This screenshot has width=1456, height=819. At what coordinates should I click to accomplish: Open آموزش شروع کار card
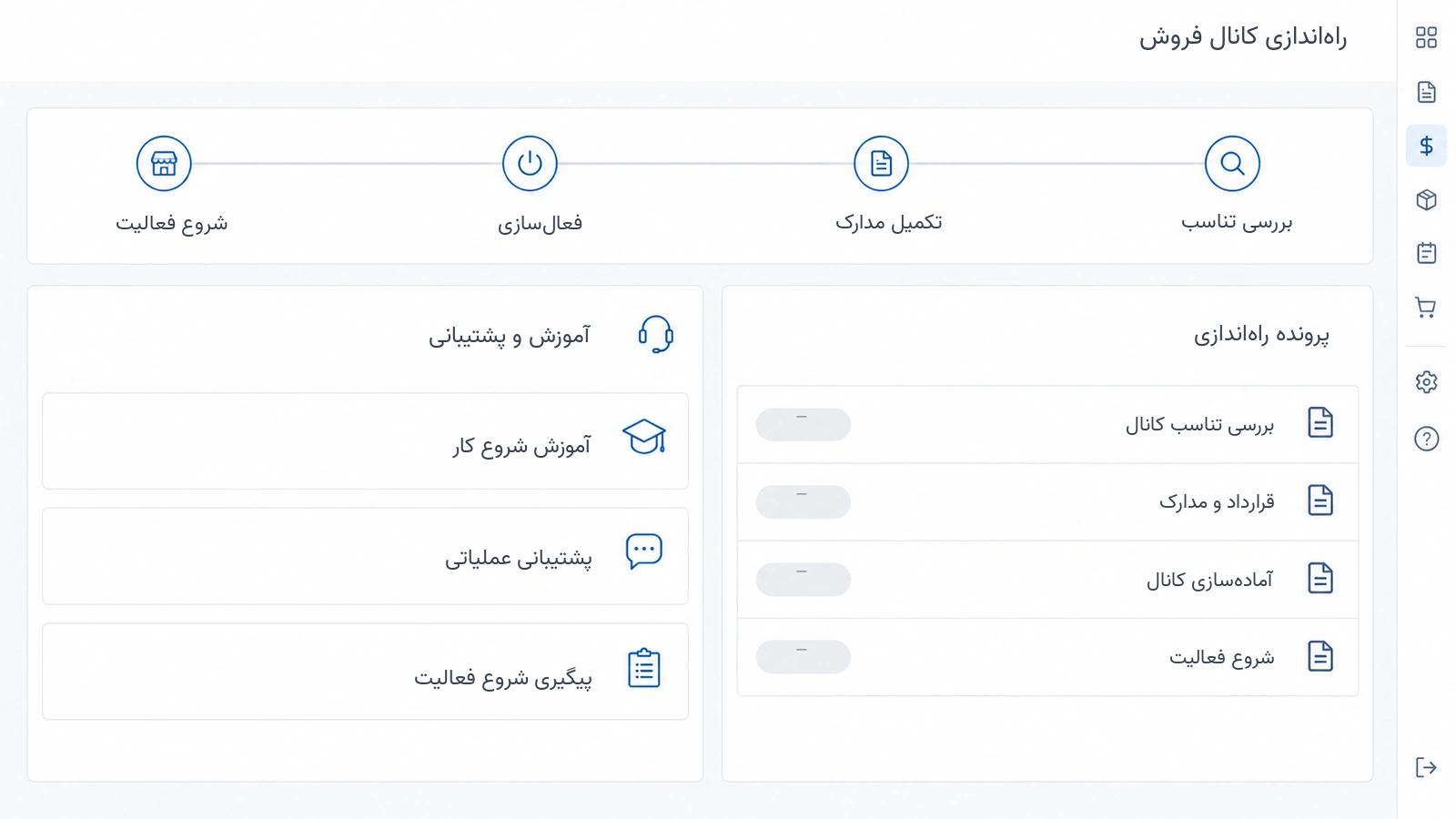[365, 441]
